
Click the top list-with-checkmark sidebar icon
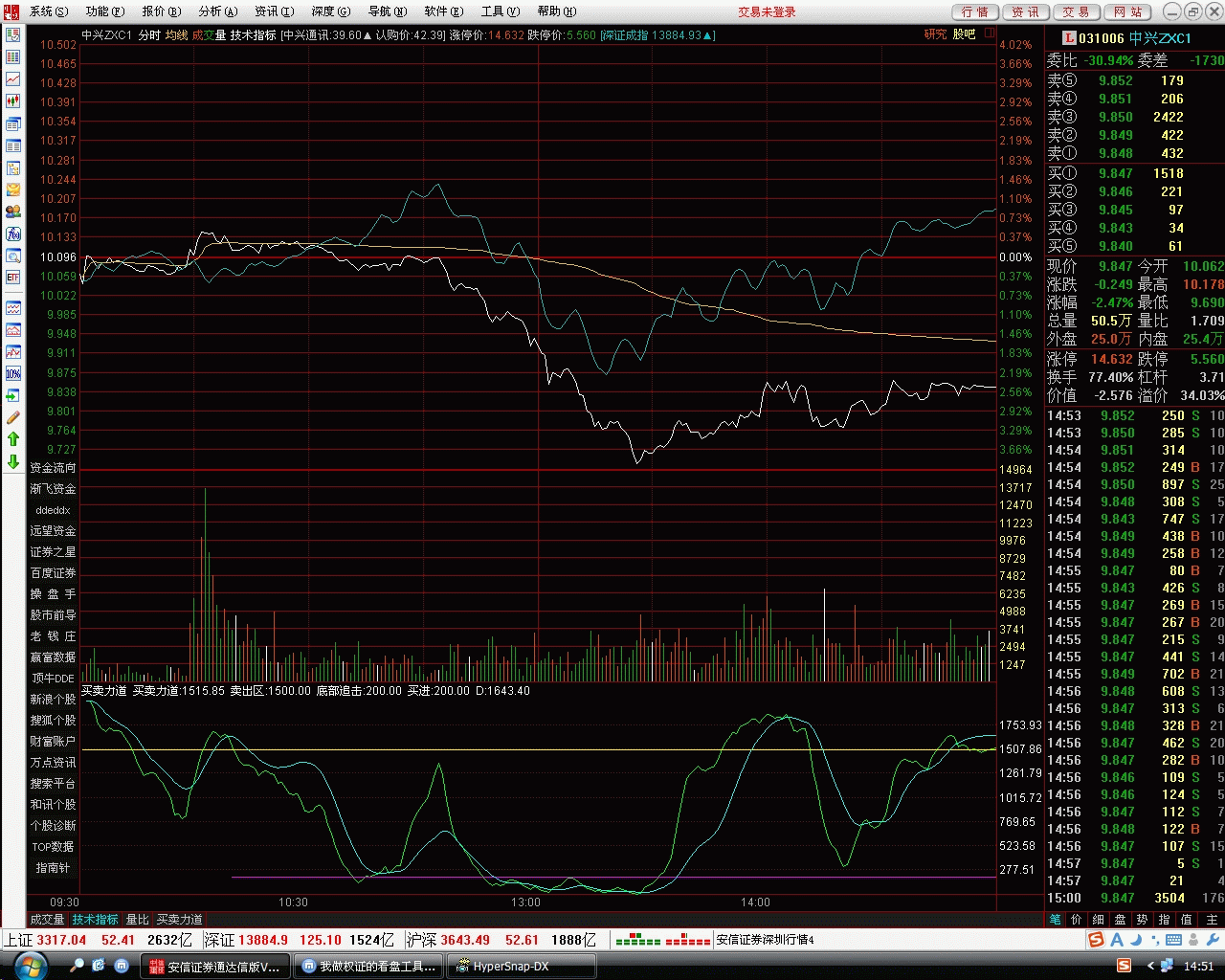[x=13, y=35]
